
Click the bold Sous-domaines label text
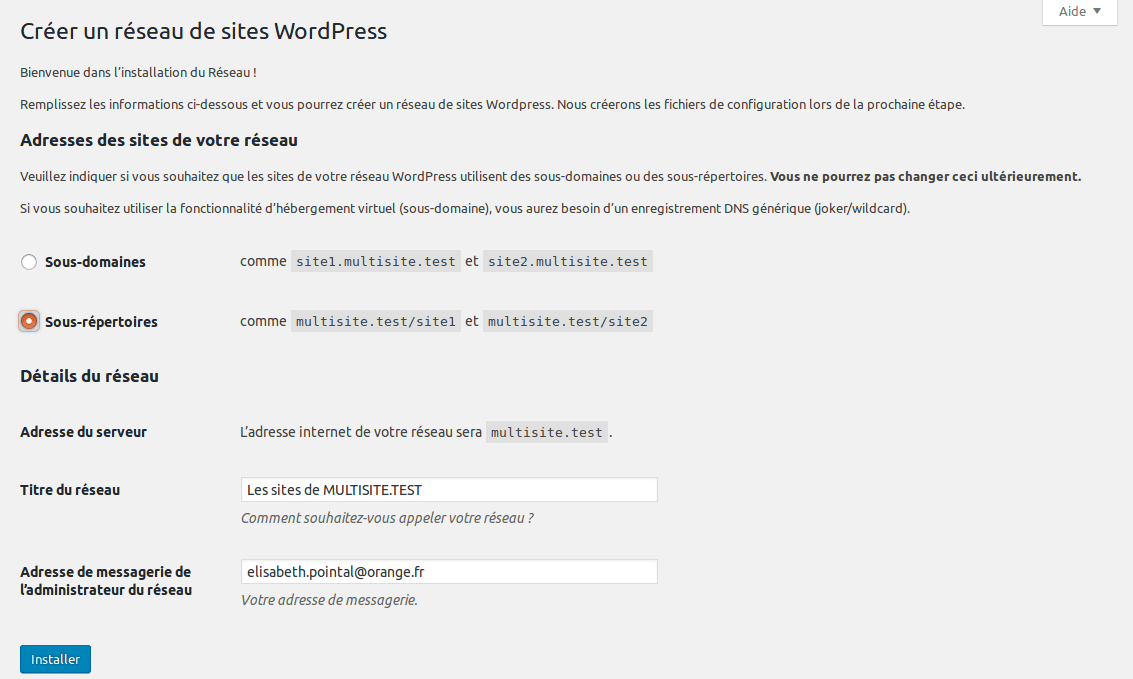point(95,262)
